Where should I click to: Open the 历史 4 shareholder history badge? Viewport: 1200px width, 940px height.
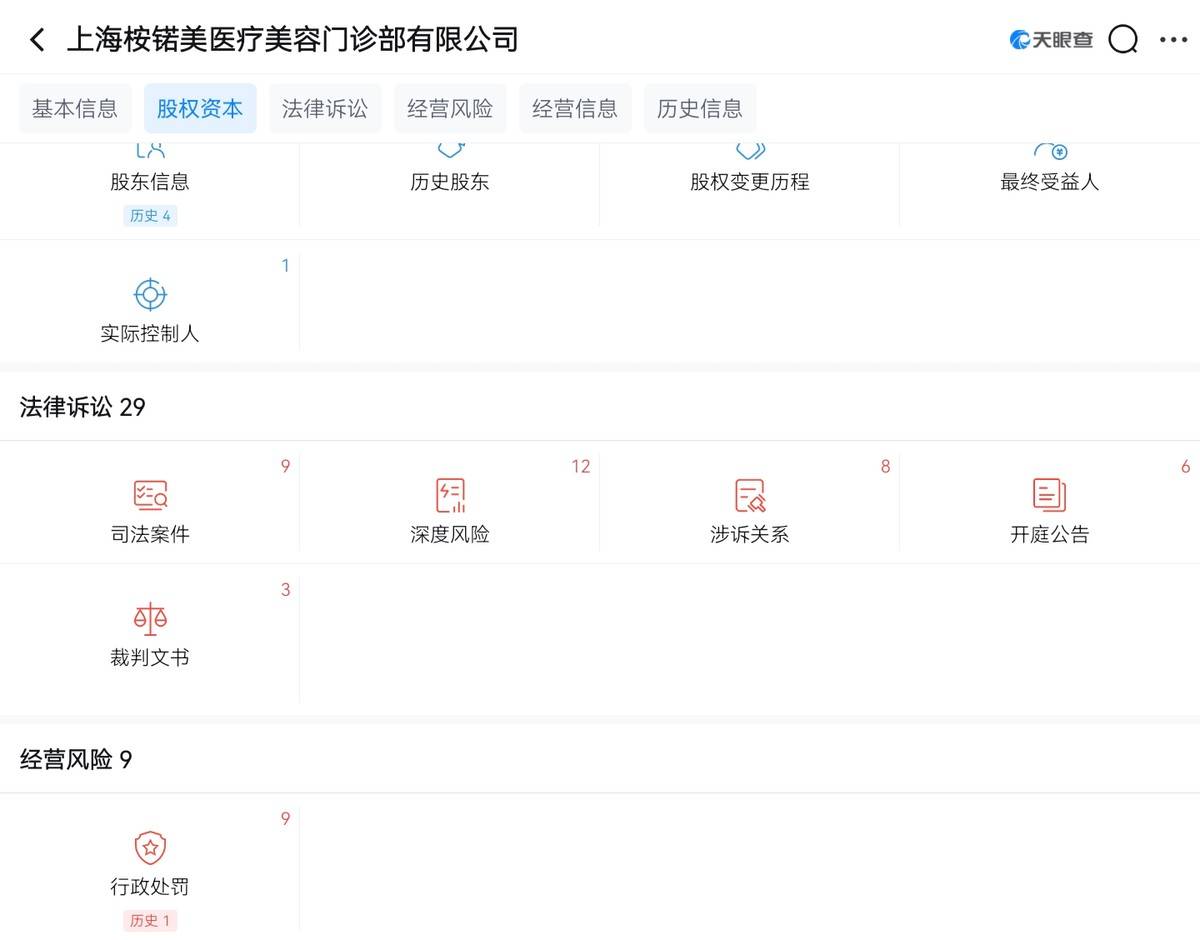coord(150,215)
